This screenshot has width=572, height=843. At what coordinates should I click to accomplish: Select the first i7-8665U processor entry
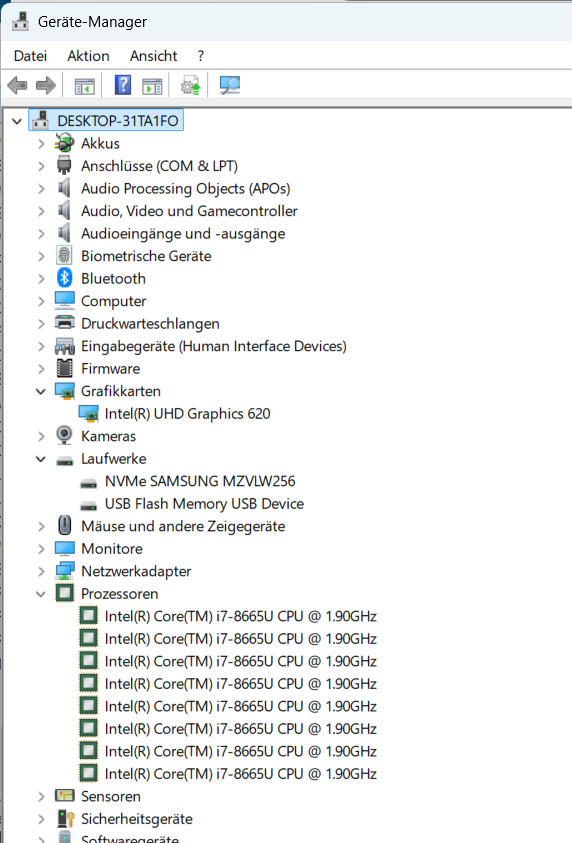point(240,616)
